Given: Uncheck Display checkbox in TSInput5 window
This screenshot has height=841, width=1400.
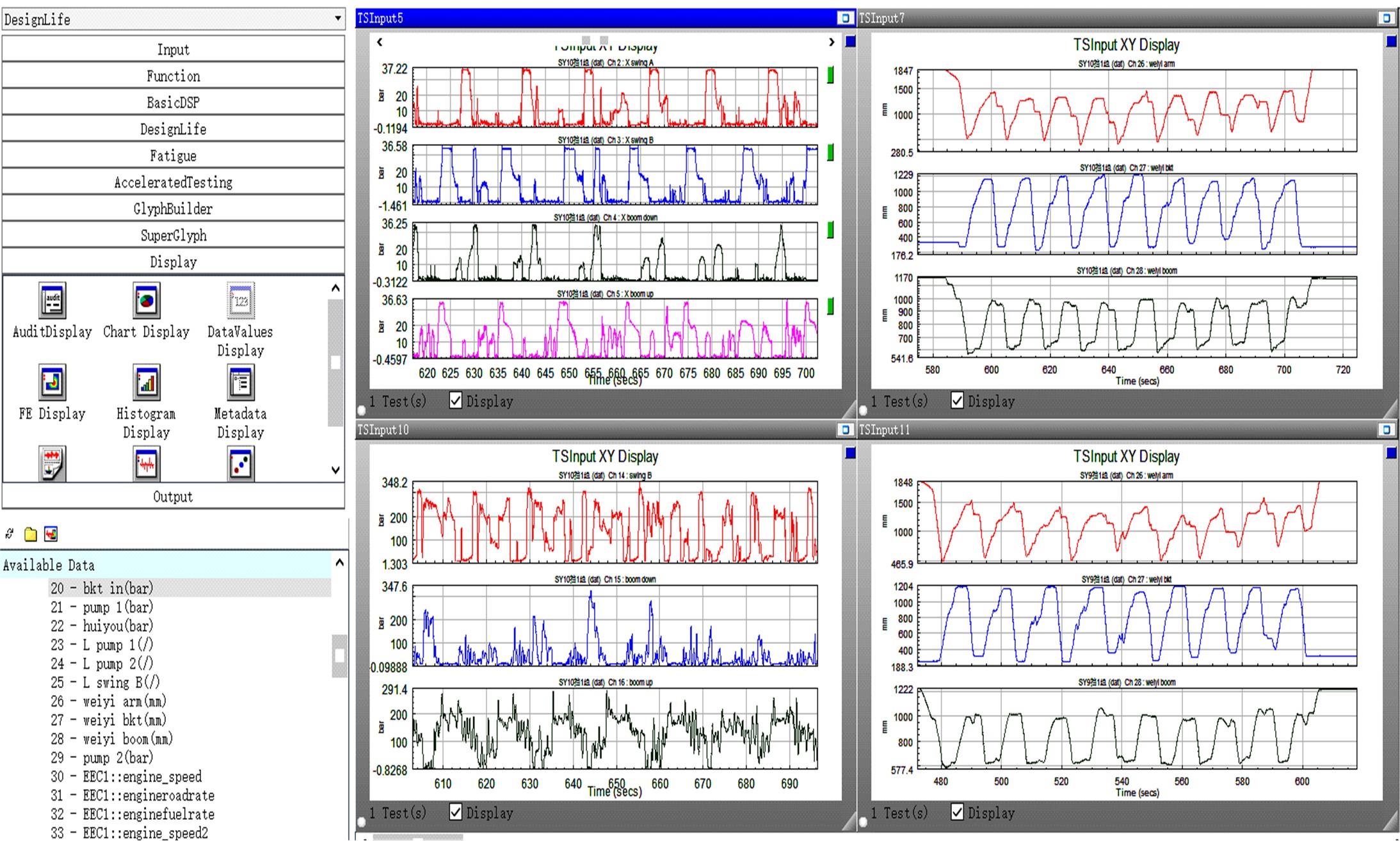Looking at the screenshot, I should click(x=455, y=401).
